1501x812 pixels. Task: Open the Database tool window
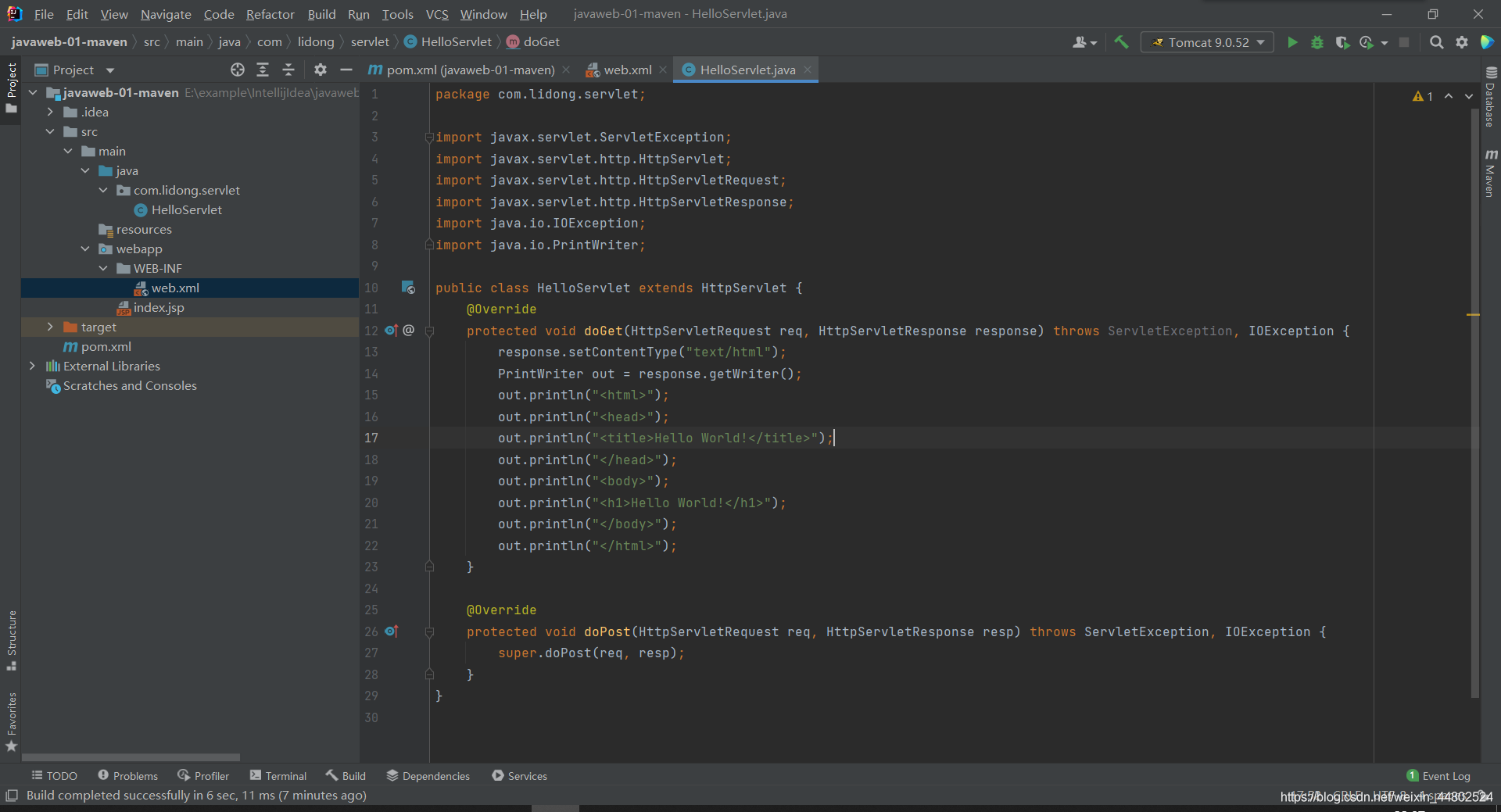[x=1490, y=96]
